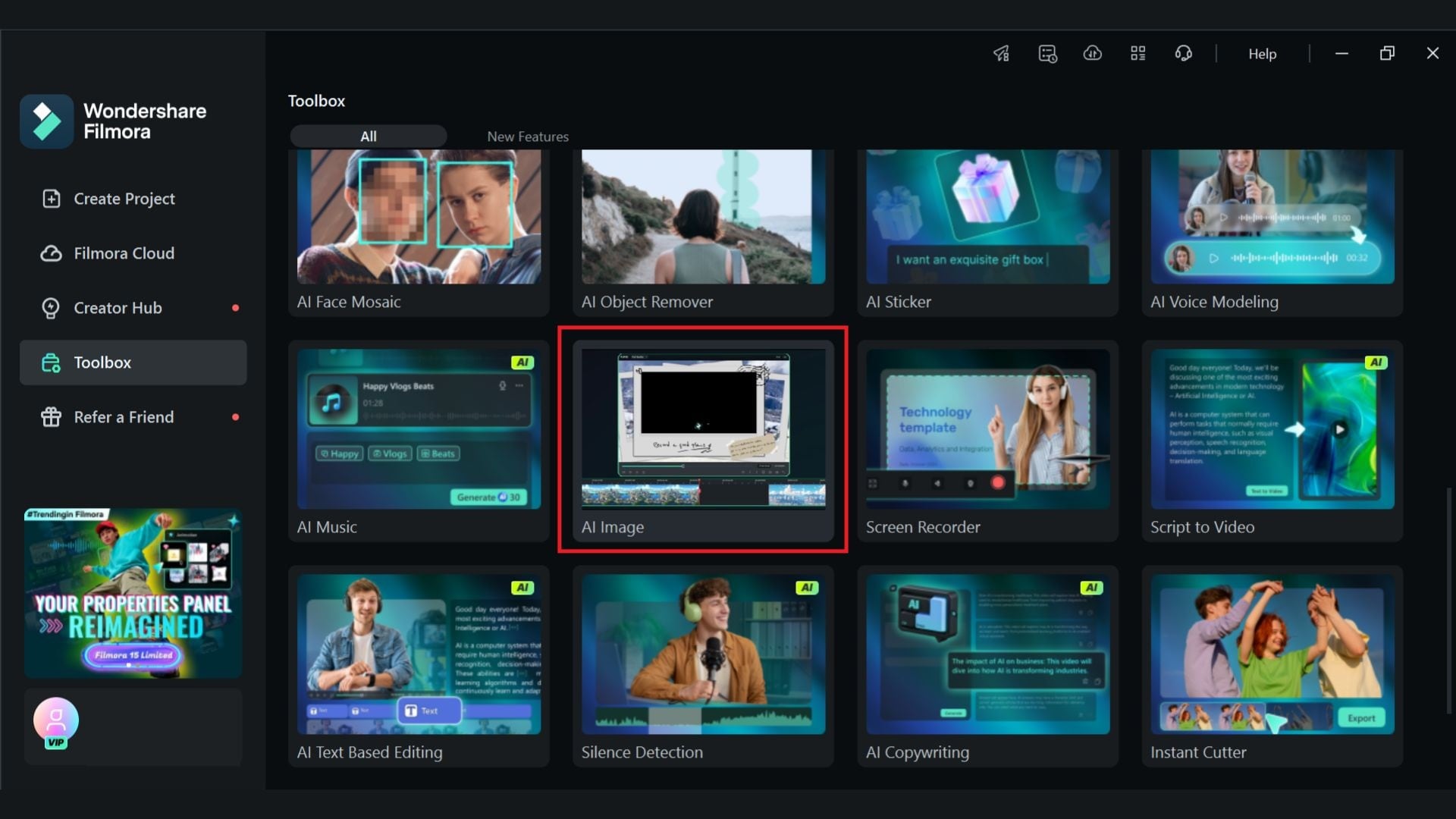
Task: Stay on the All tab in Toolbox
Action: [x=368, y=136]
